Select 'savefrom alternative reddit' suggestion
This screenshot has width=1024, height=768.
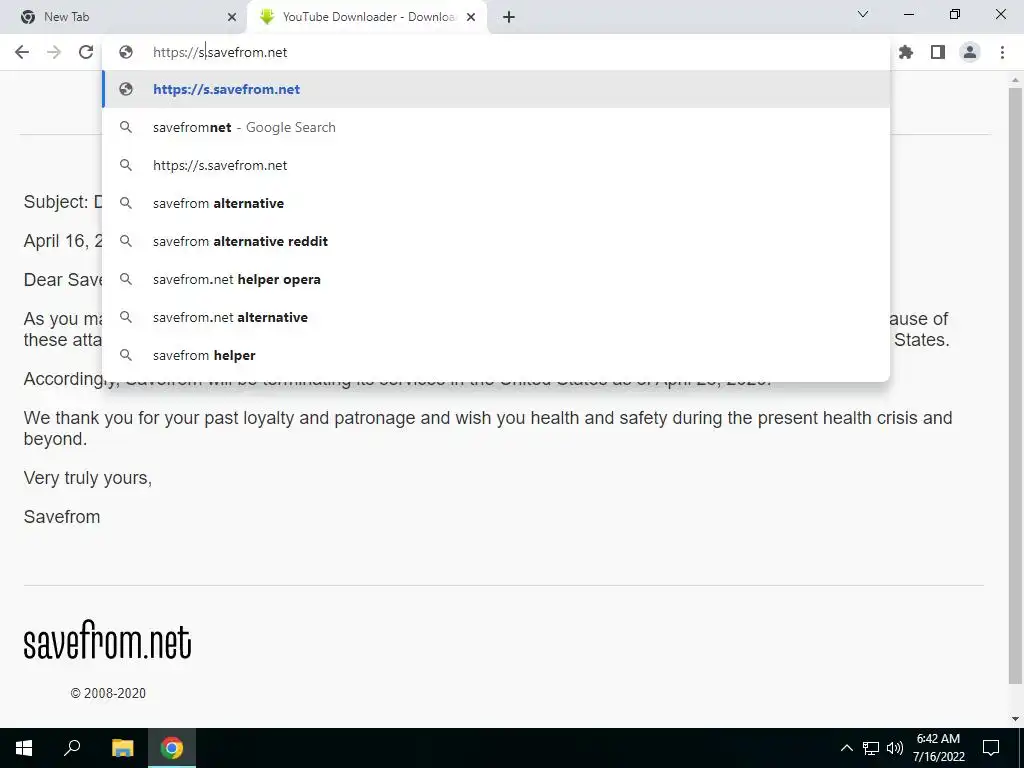496,241
